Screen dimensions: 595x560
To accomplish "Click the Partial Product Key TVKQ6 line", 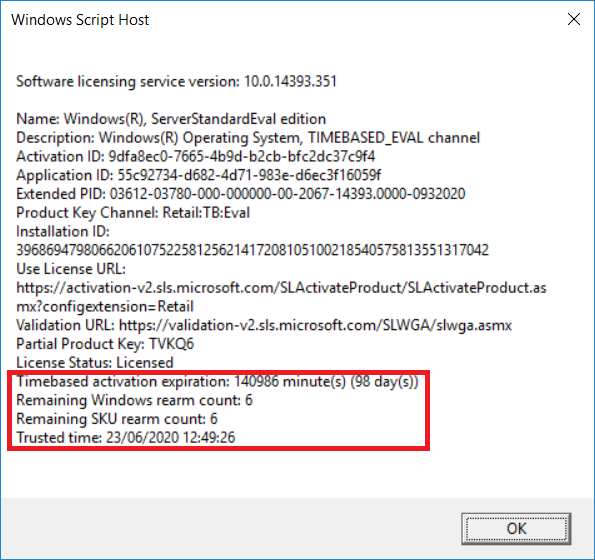I will click(x=105, y=344).
